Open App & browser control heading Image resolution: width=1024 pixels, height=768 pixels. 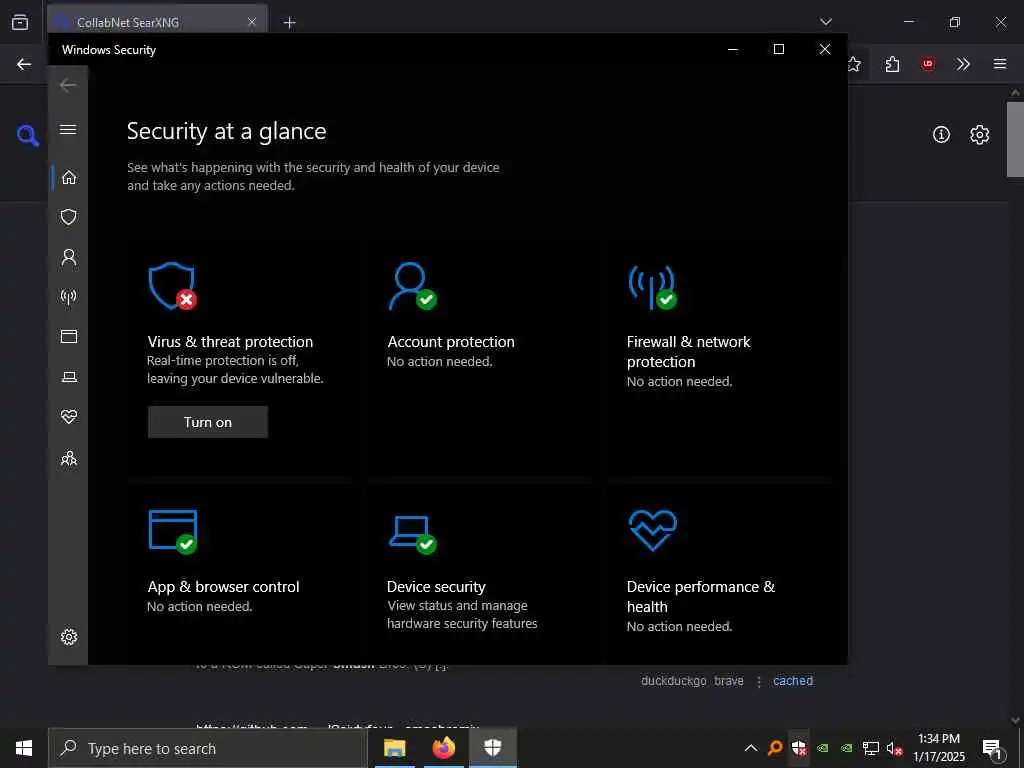(223, 586)
